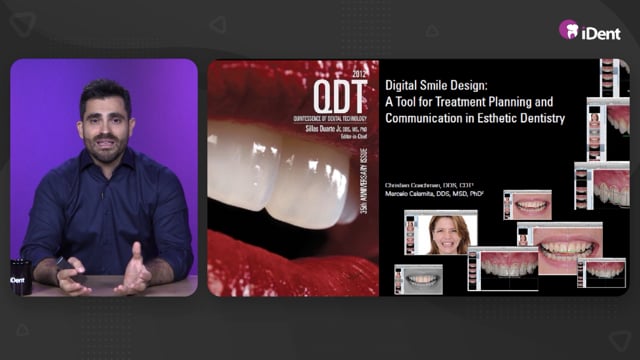Click the "35th Anniversary Issue" vertical text
Screen dimensions: 640x360
coord(363,181)
